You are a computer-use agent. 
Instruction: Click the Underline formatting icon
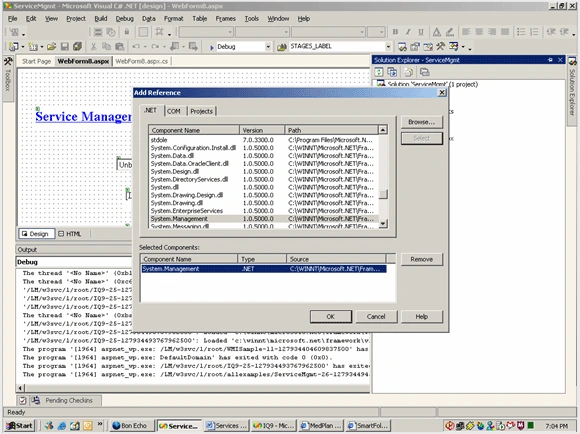point(421,32)
